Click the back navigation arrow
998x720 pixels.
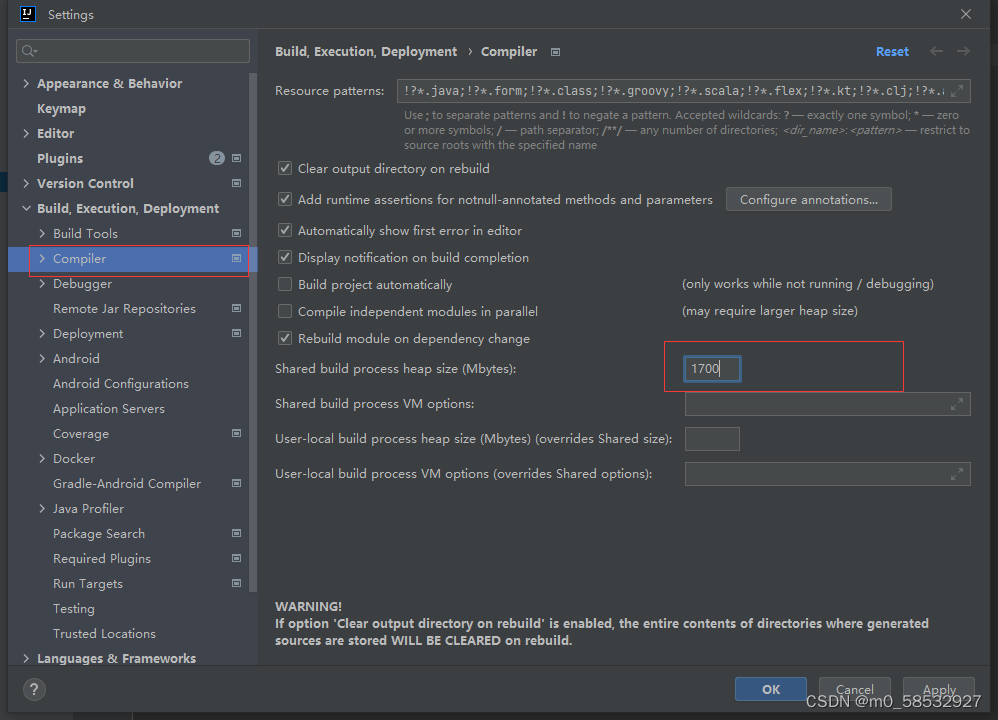[936, 51]
